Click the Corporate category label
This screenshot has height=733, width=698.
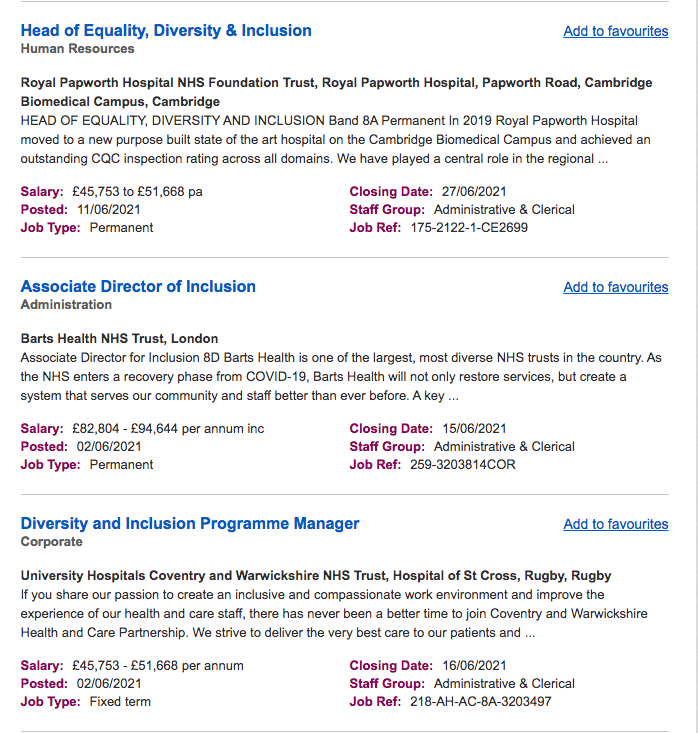[x=52, y=541]
